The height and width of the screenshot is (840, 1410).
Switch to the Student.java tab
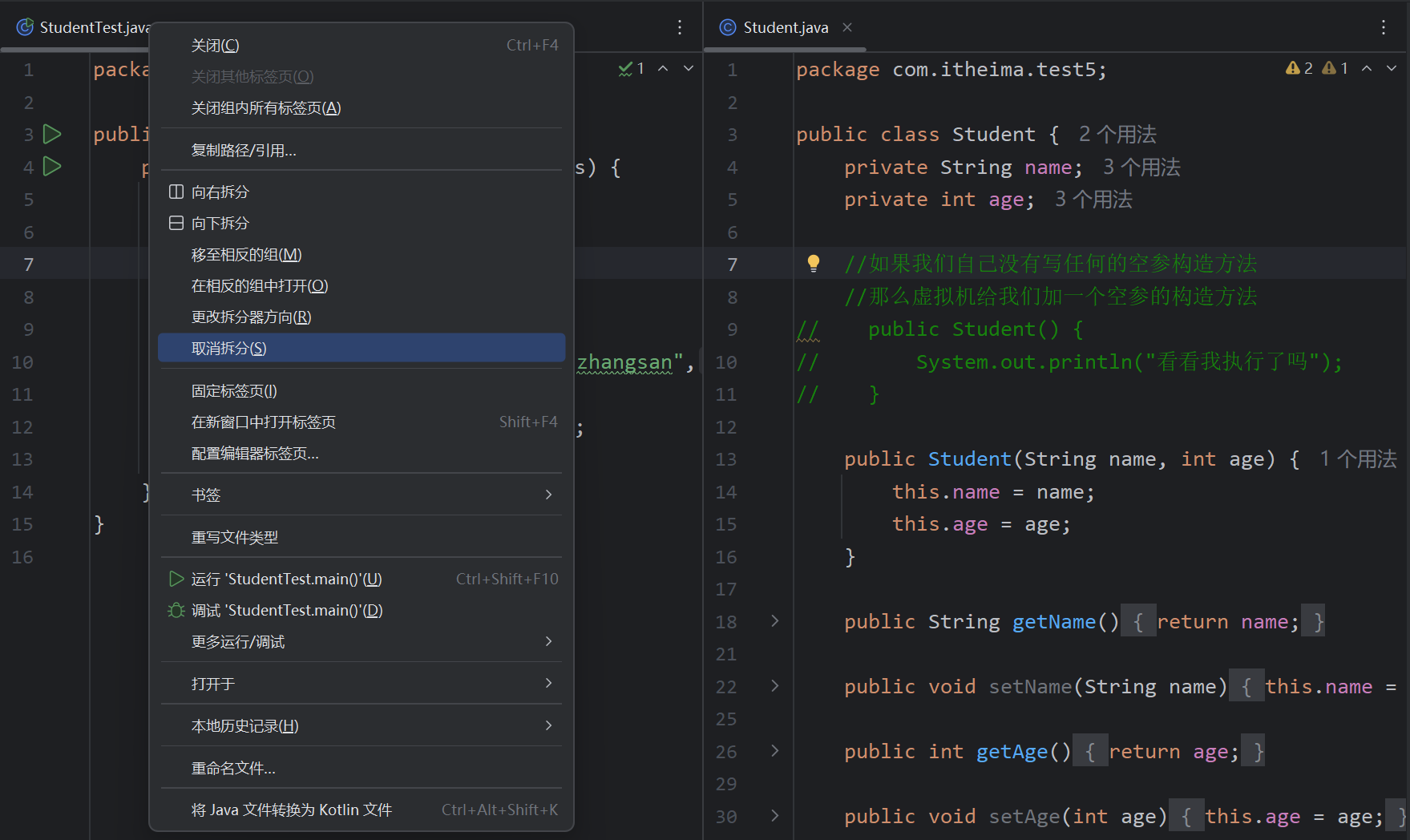click(785, 27)
